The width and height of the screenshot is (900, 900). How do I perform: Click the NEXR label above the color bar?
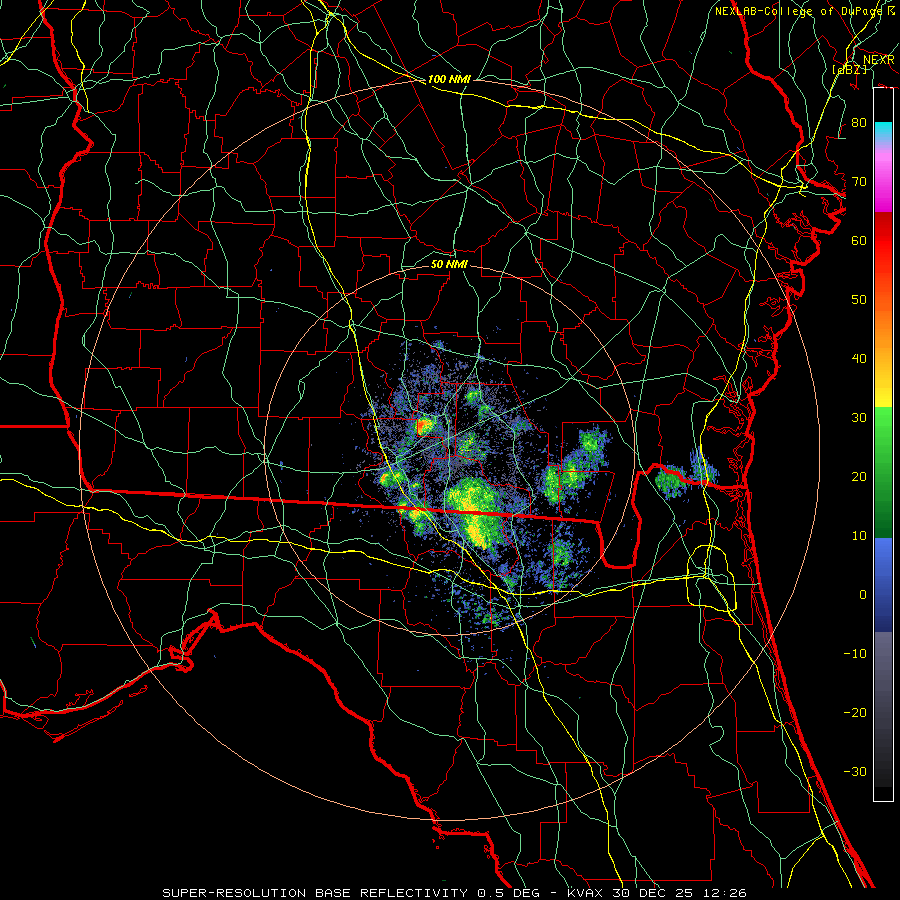pos(878,60)
